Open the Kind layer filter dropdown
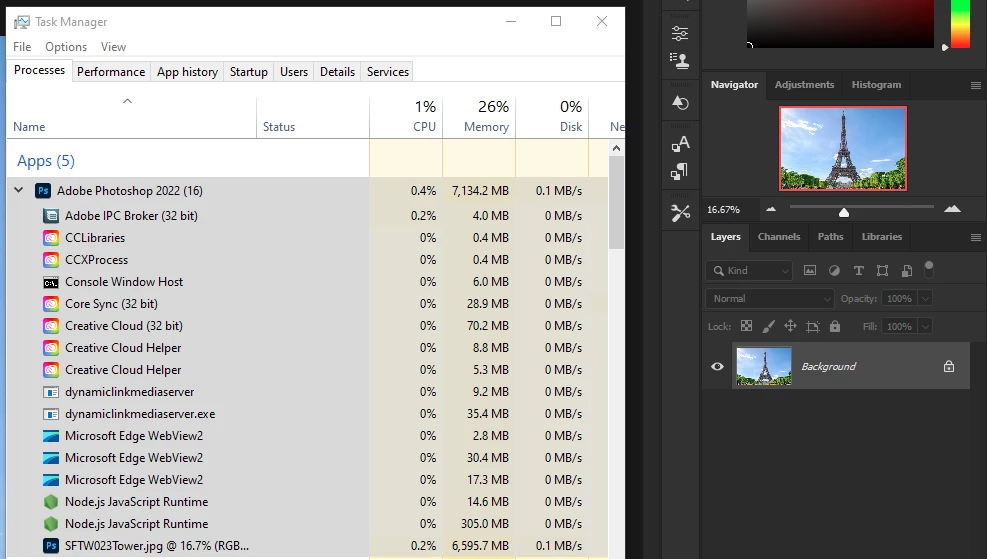 pyautogui.click(x=749, y=271)
